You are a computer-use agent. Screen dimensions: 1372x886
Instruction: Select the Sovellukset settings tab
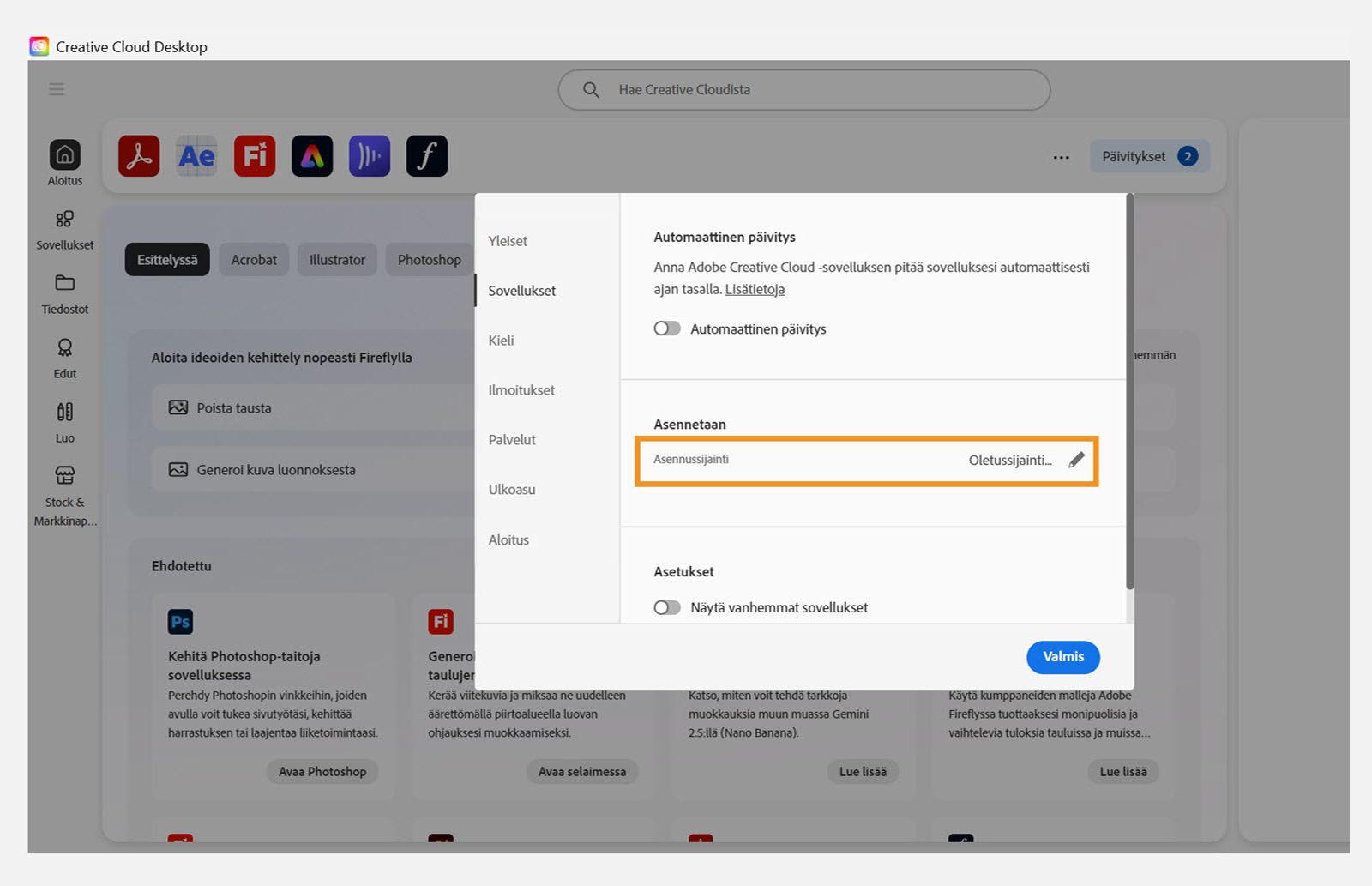coord(522,291)
